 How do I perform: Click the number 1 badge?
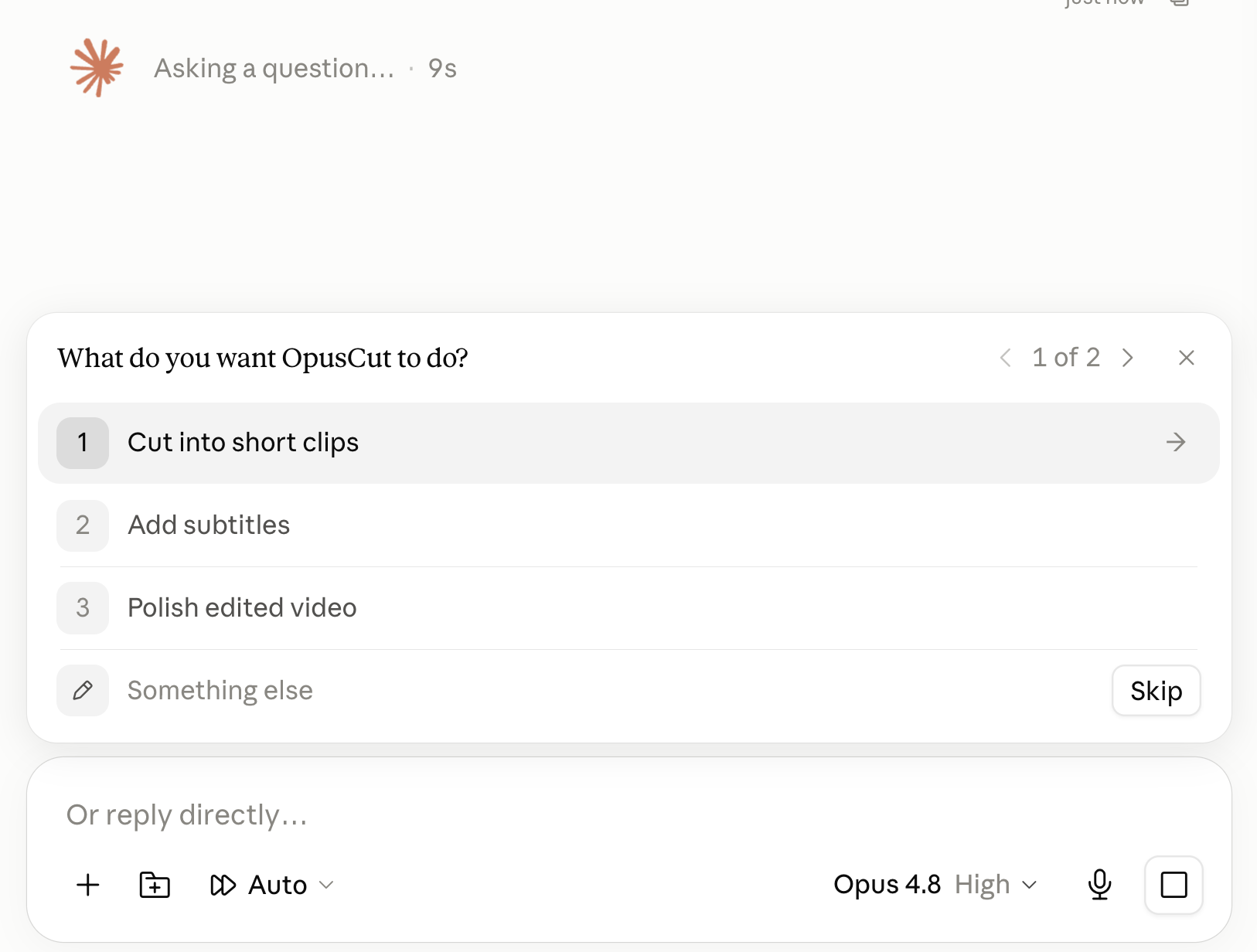83,443
